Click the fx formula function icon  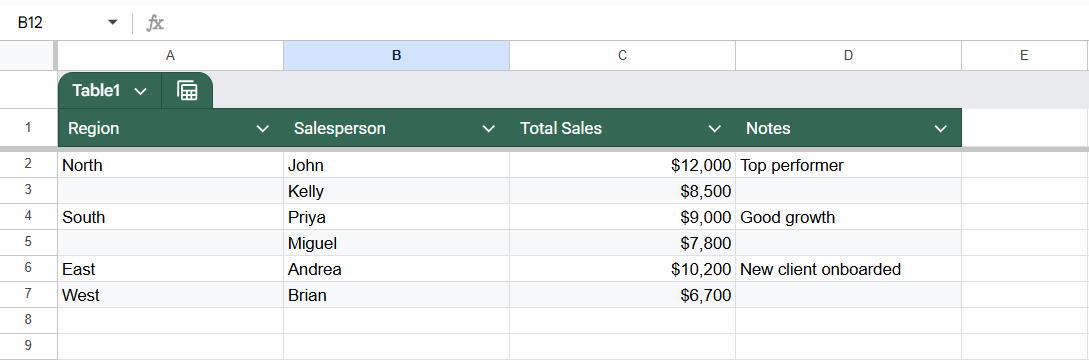click(x=155, y=23)
